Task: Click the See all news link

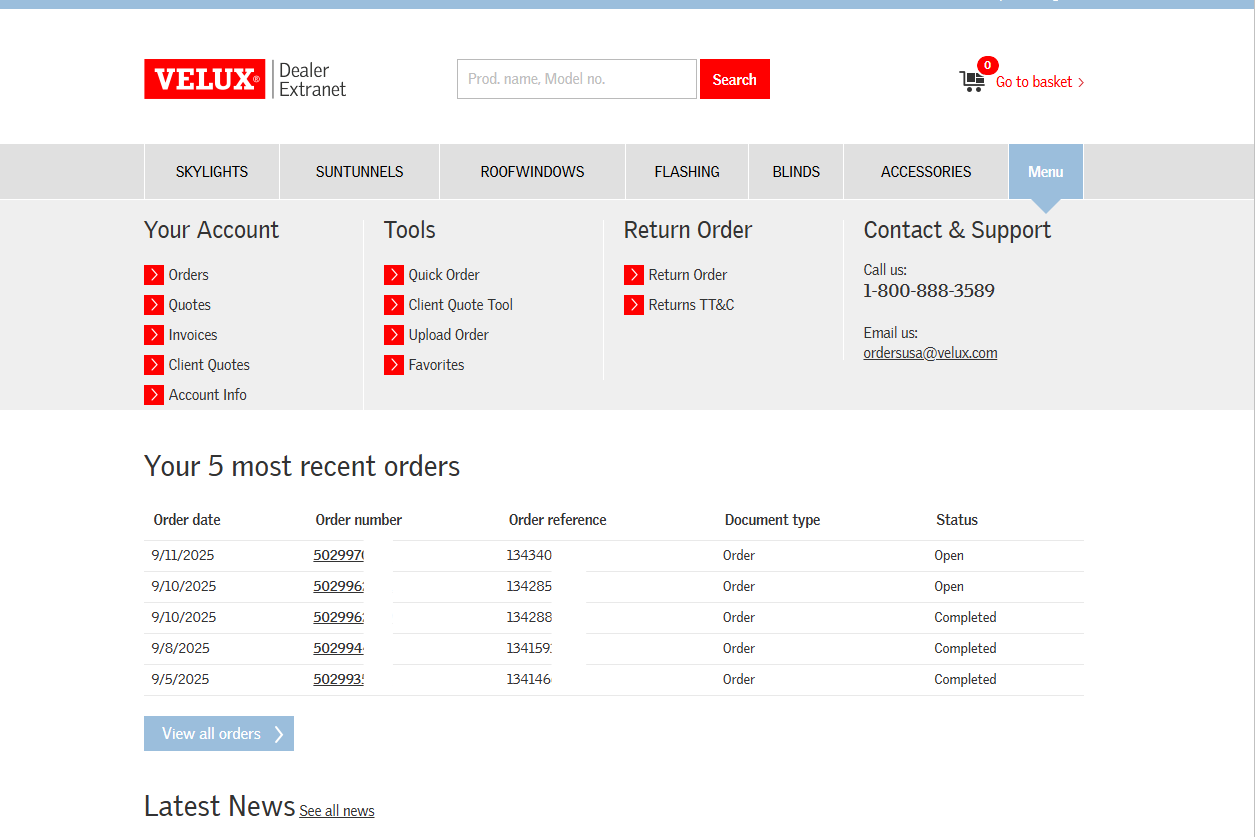Action: click(337, 811)
